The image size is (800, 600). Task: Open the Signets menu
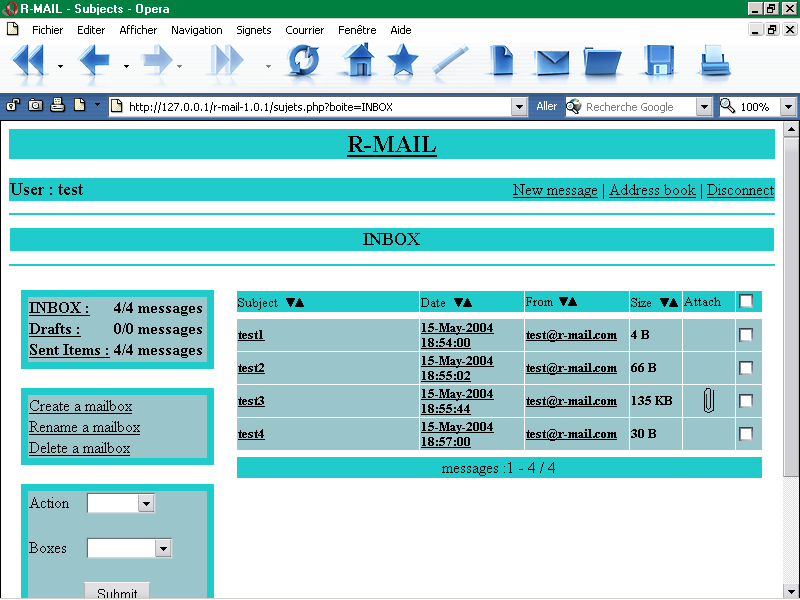pyautogui.click(x=253, y=30)
